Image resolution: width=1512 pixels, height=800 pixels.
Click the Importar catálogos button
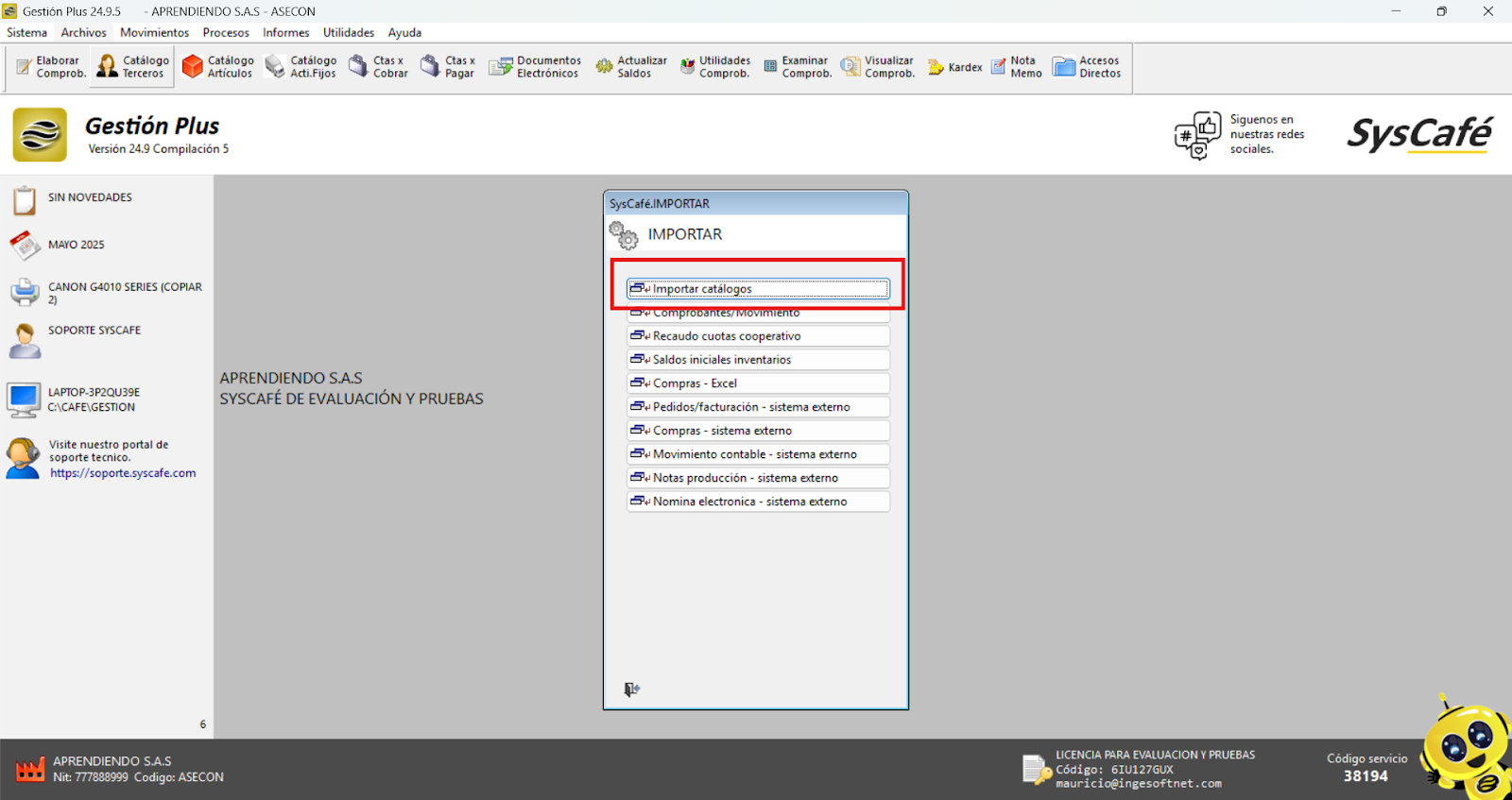pyautogui.click(x=758, y=289)
